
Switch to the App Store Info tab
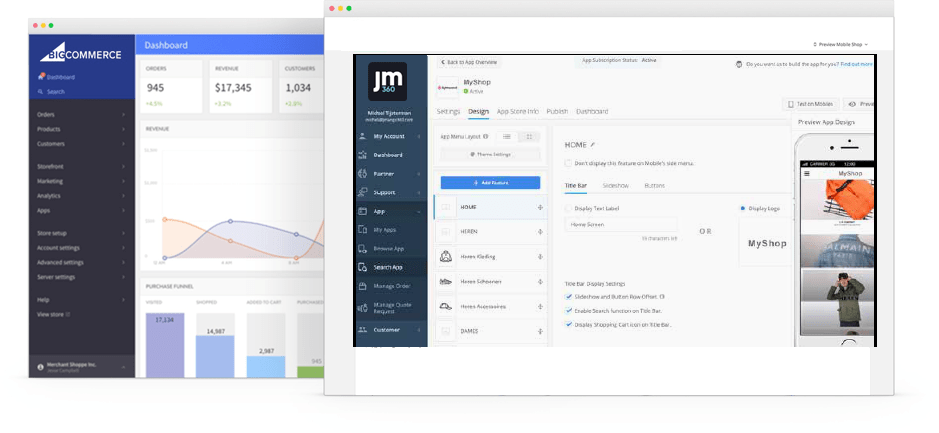[517, 111]
